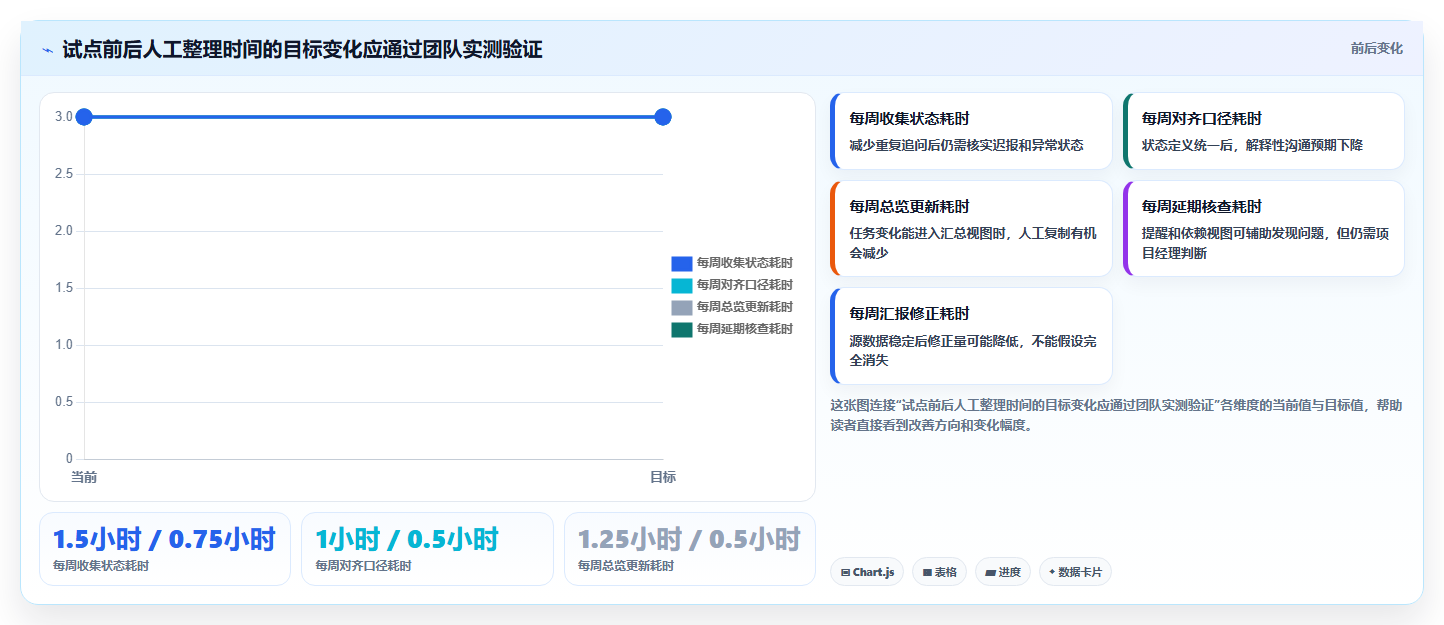Click the 3.0 y-axis value
The image size is (1444, 625).
[x=64, y=117]
